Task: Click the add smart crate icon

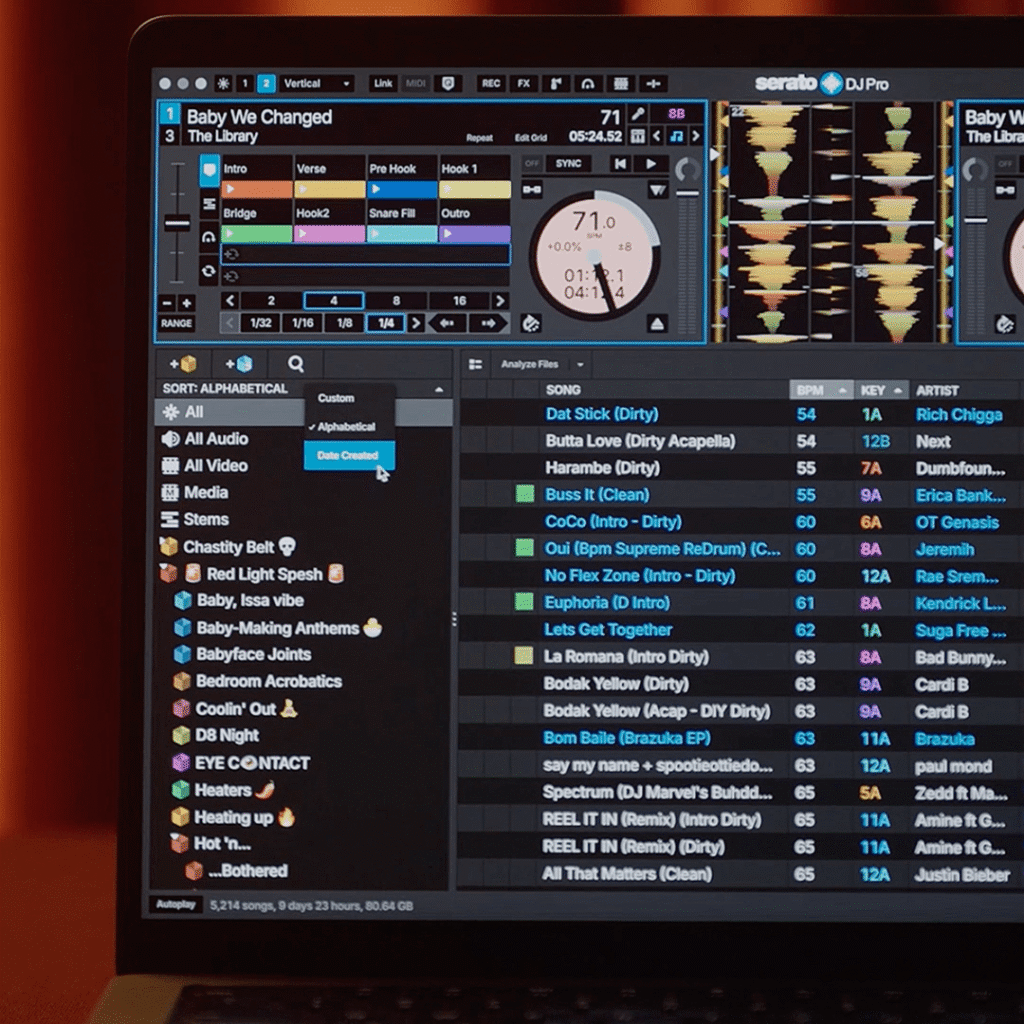Action: pos(238,364)
